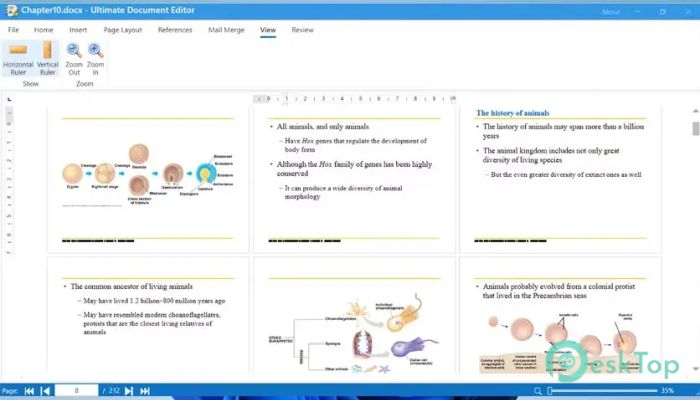Go to previous page button
Viewport: 700px width, 400px height.
point(45,391)
